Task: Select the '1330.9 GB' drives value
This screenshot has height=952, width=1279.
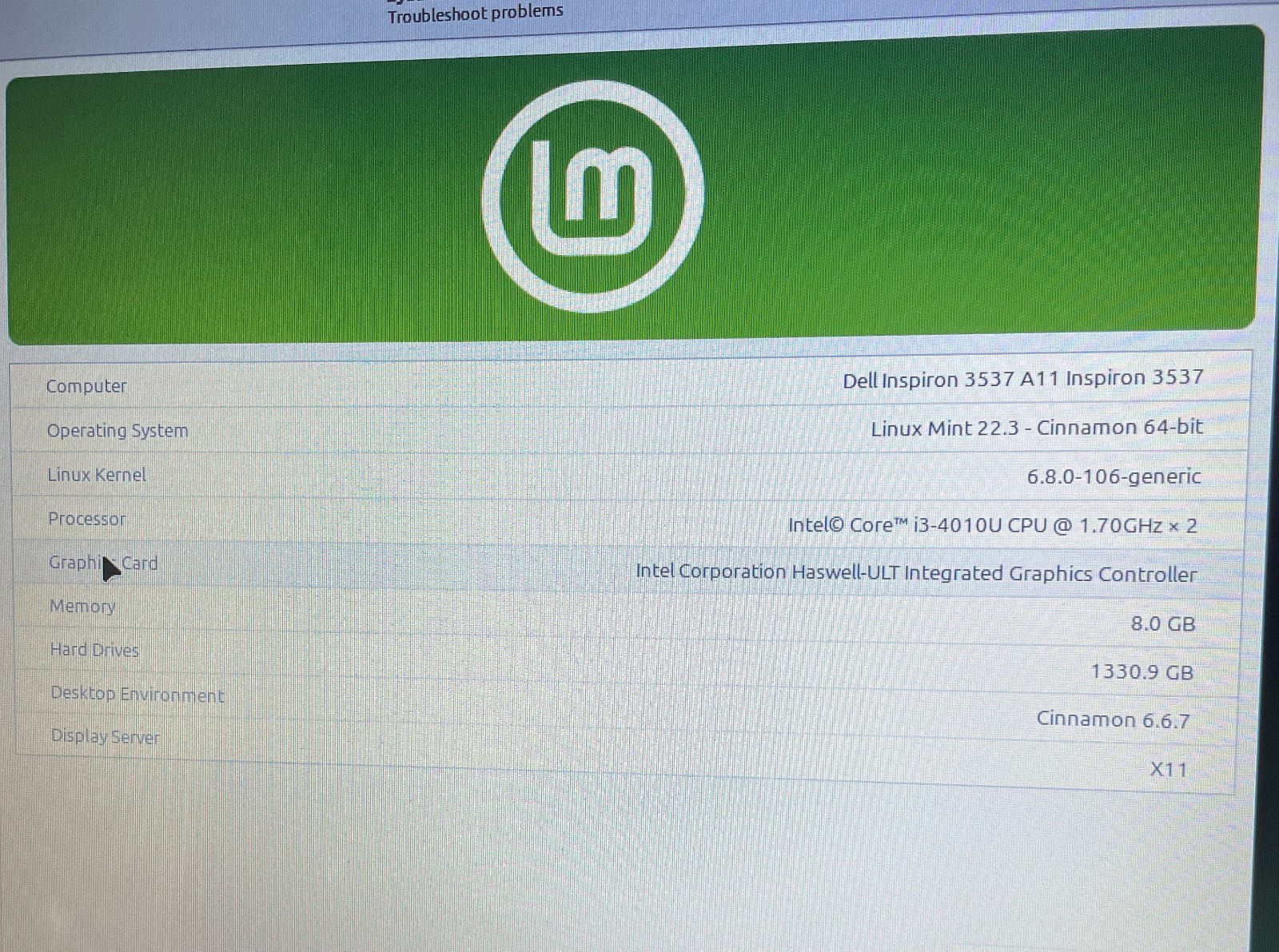Action: [x=1142, y=671]
